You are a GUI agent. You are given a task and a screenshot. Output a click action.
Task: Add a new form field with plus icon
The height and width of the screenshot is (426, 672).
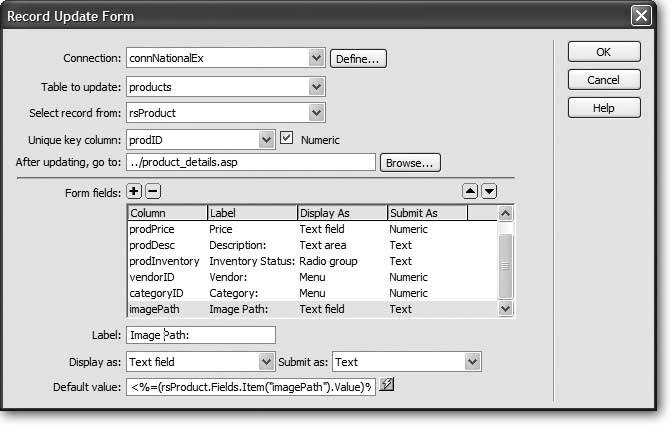tap(135, 191)
